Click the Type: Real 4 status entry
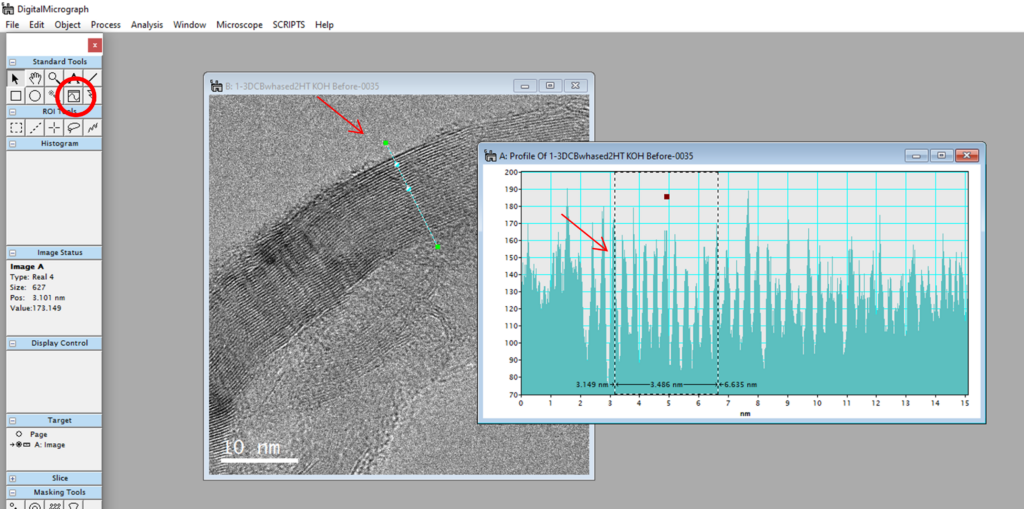 click(32, 276)
